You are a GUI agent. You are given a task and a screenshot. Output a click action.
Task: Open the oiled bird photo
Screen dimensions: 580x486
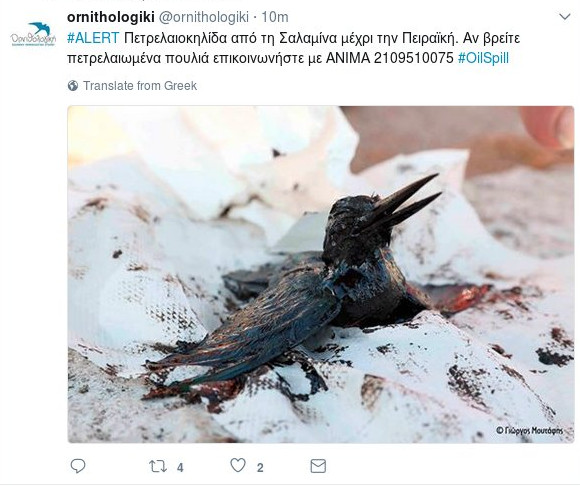tap(321, 274)
